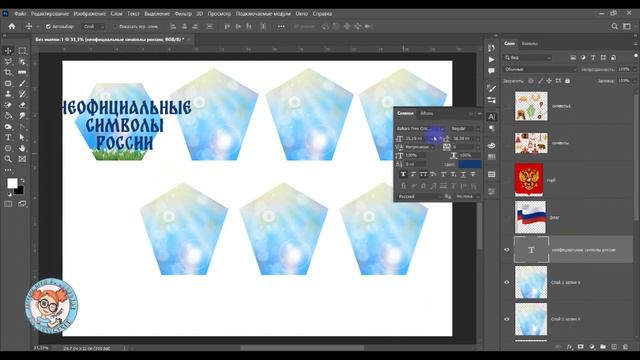Open the Русский language dropdown
The image size is (640, 360).
click(x=420, y=197)
